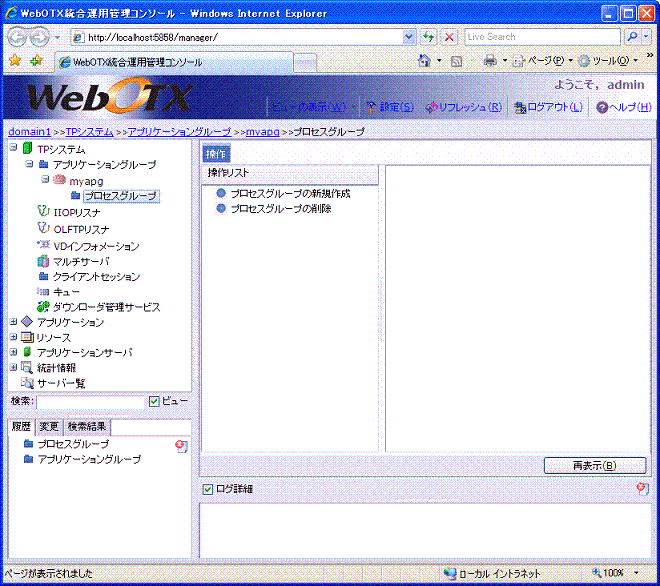
Task: Click the 検索 search input field
Action: [90, 402]
